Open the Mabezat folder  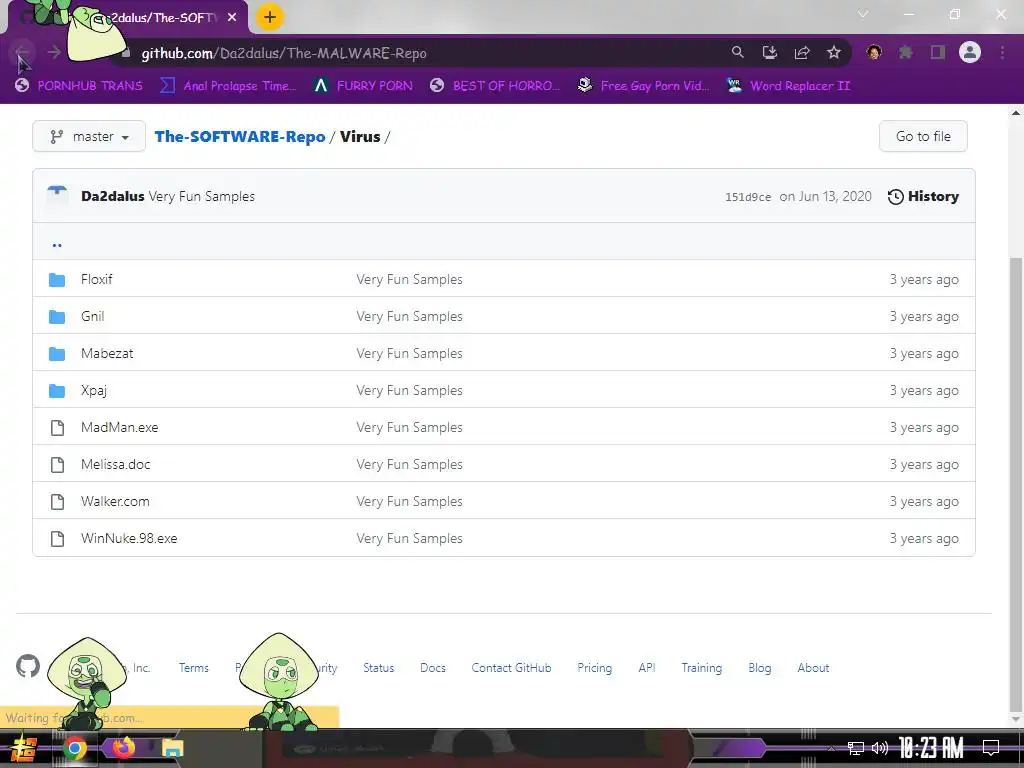click(107, 353)
